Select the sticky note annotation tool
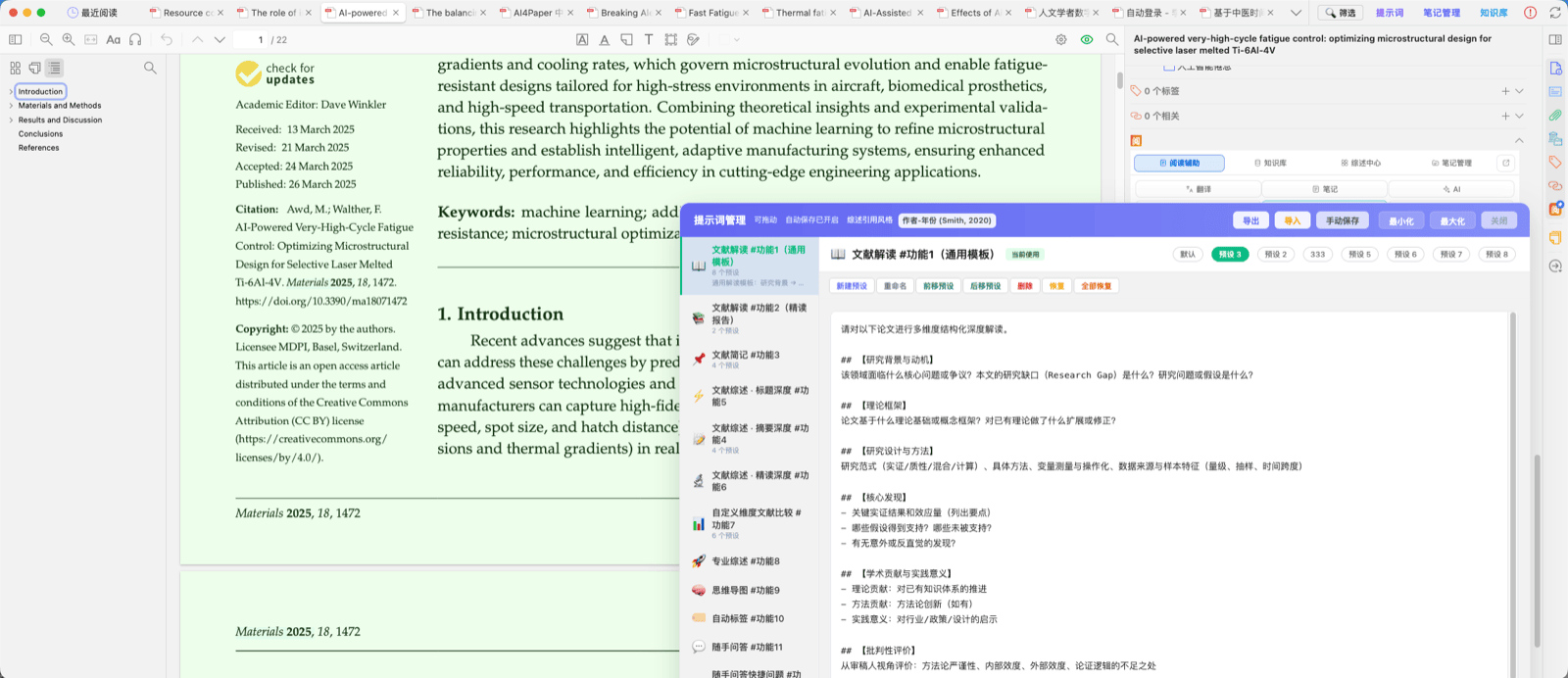 (627, 39)
